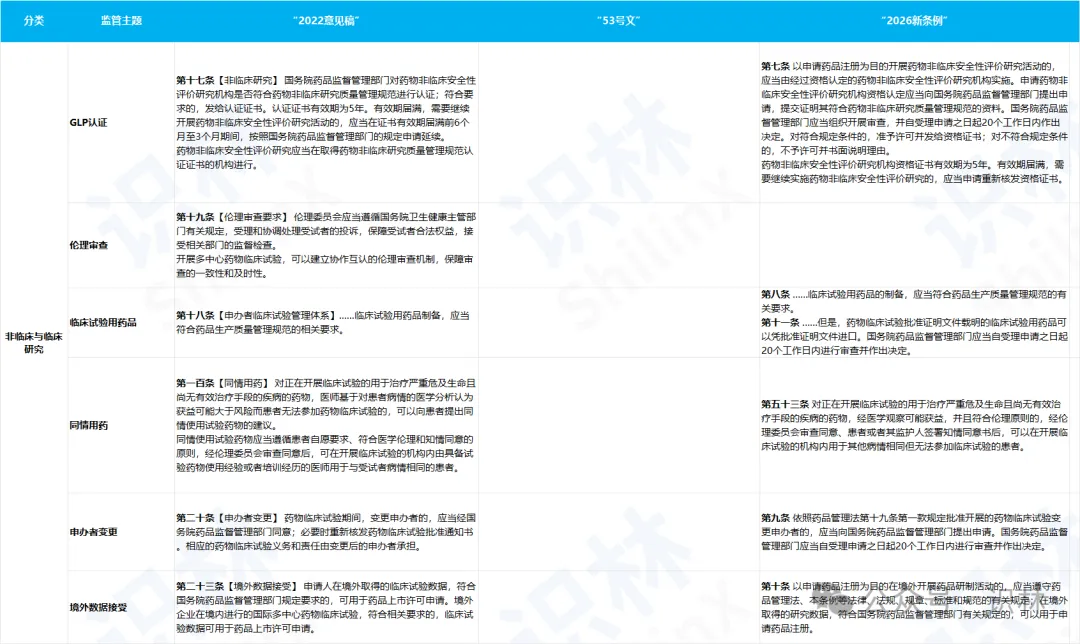Click the "2026新条例" column header
Viewport: 1080px width, 644px height.
(917, 20)
